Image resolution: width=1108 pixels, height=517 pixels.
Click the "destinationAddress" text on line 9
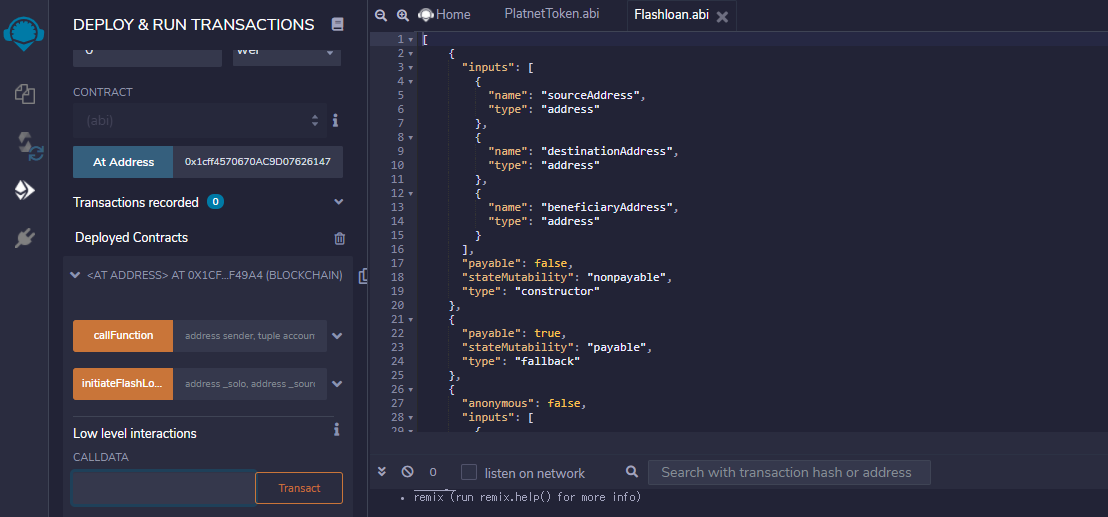(x=606, y=151)
